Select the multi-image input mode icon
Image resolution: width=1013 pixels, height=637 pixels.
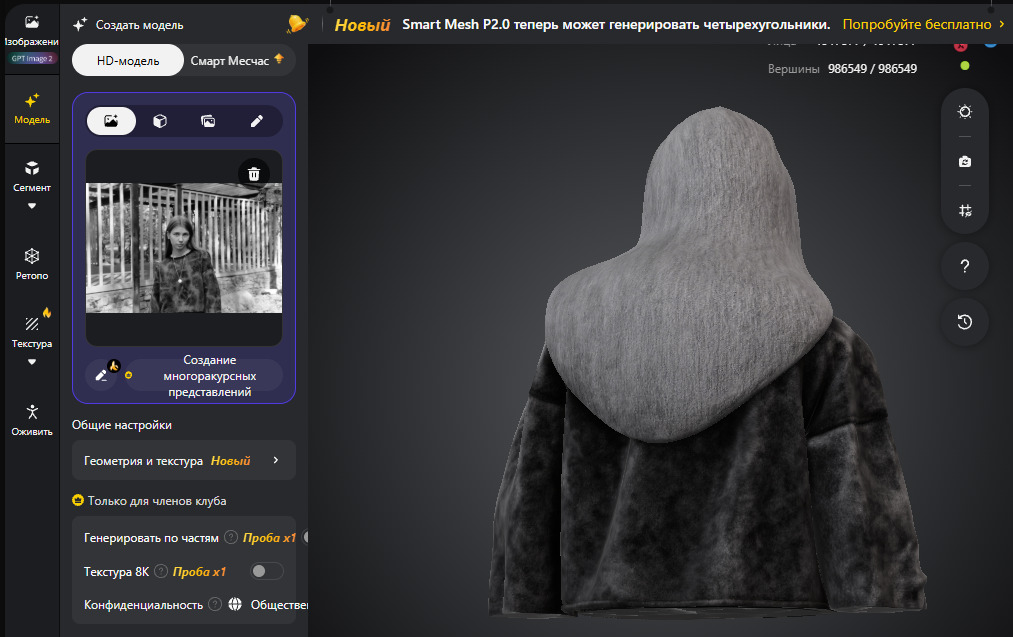(208, 121)
